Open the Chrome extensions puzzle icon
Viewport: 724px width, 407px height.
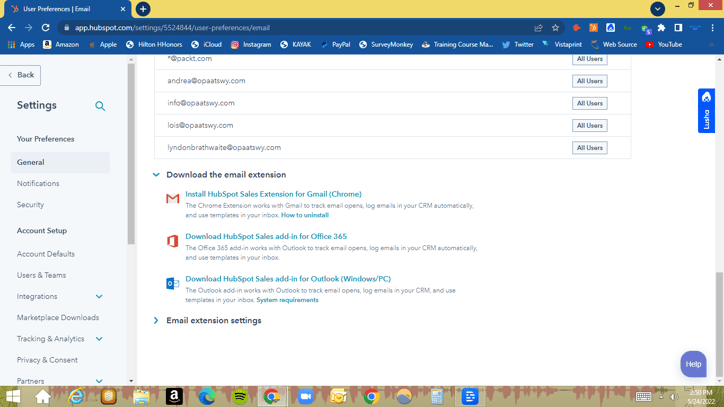pos(661,28)
